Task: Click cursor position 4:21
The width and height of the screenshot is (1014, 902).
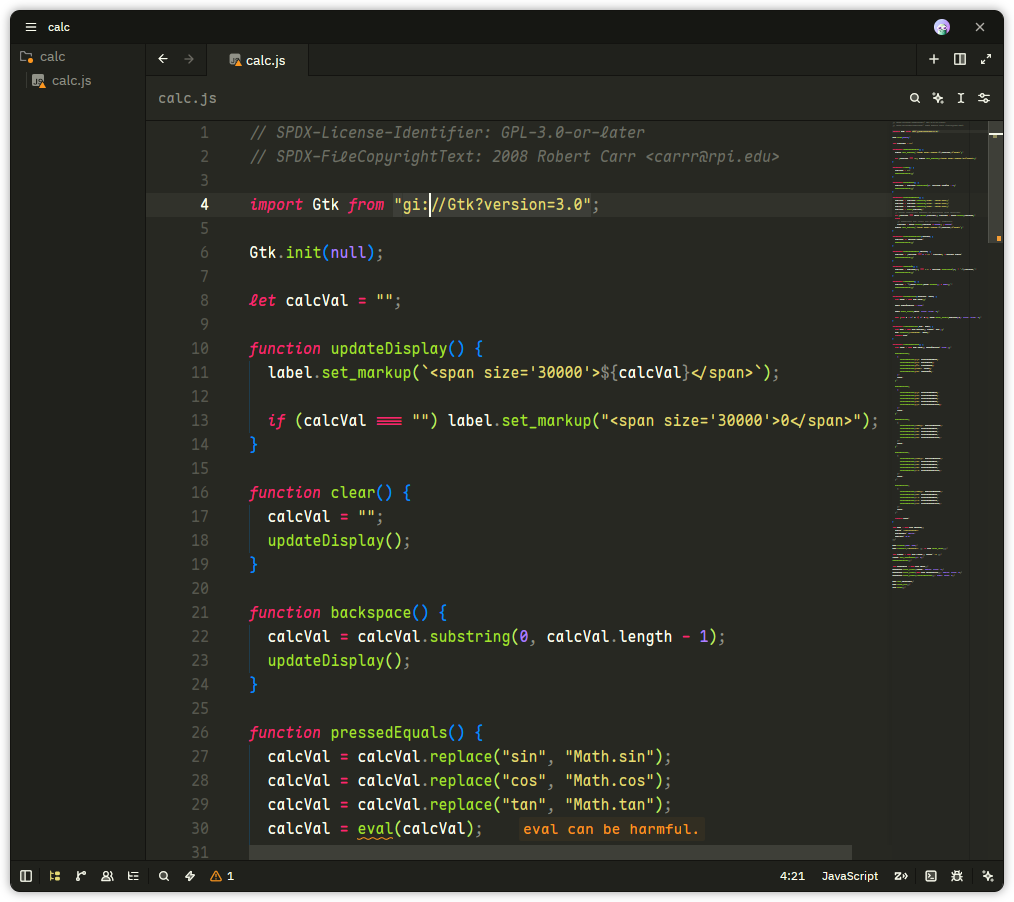Action: [x=792, y=876]
